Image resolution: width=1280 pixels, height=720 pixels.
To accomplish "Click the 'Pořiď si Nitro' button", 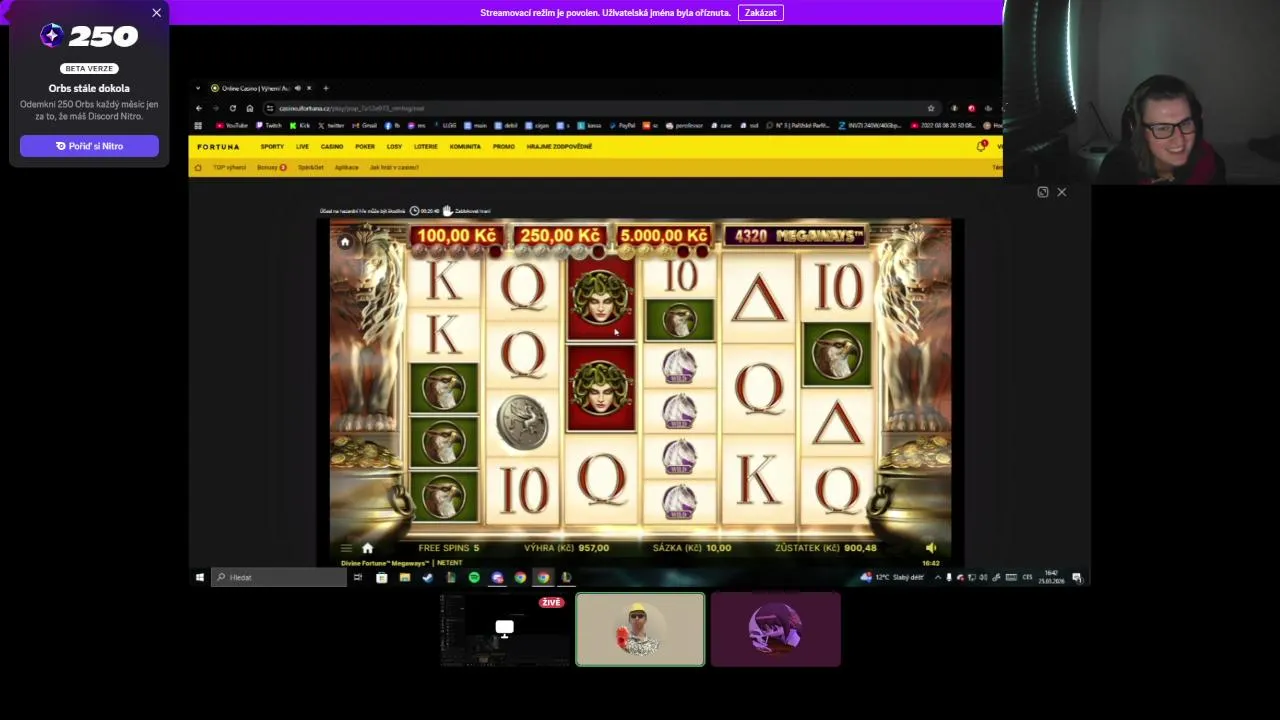I will click(89, 146).
